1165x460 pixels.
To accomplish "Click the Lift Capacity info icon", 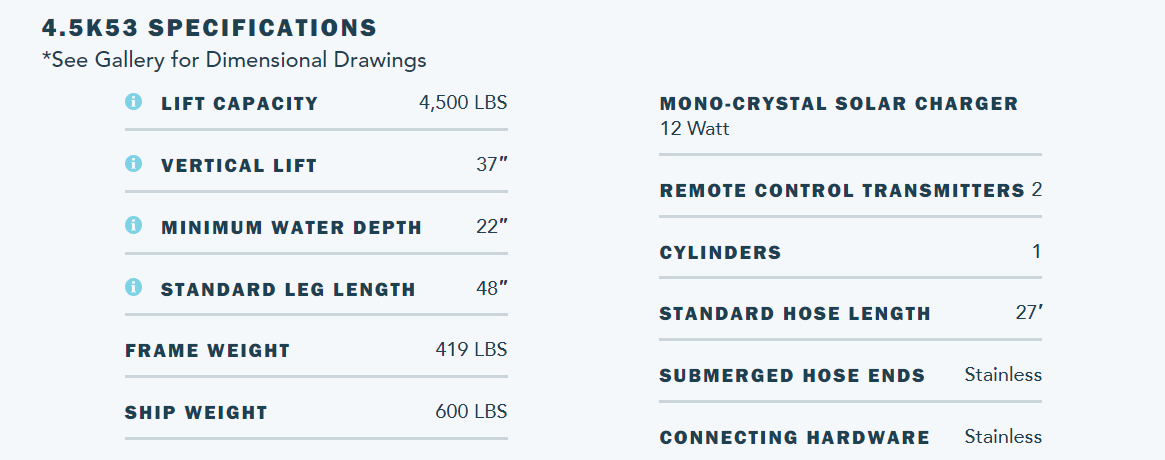I will (133, 102).
